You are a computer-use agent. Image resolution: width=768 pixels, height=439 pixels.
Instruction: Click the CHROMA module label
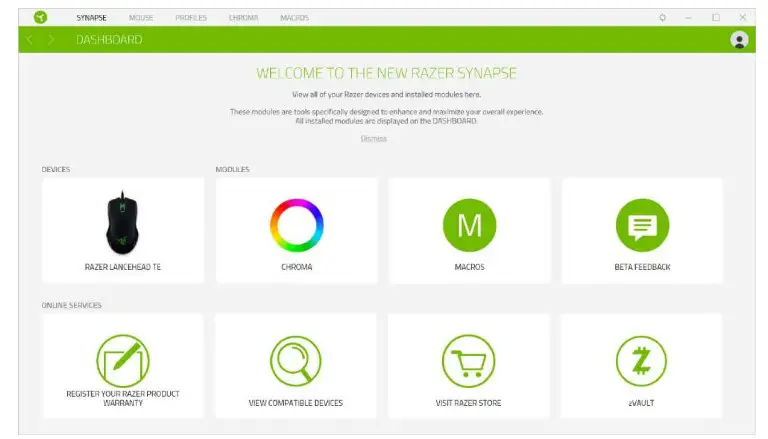[296, 267]
